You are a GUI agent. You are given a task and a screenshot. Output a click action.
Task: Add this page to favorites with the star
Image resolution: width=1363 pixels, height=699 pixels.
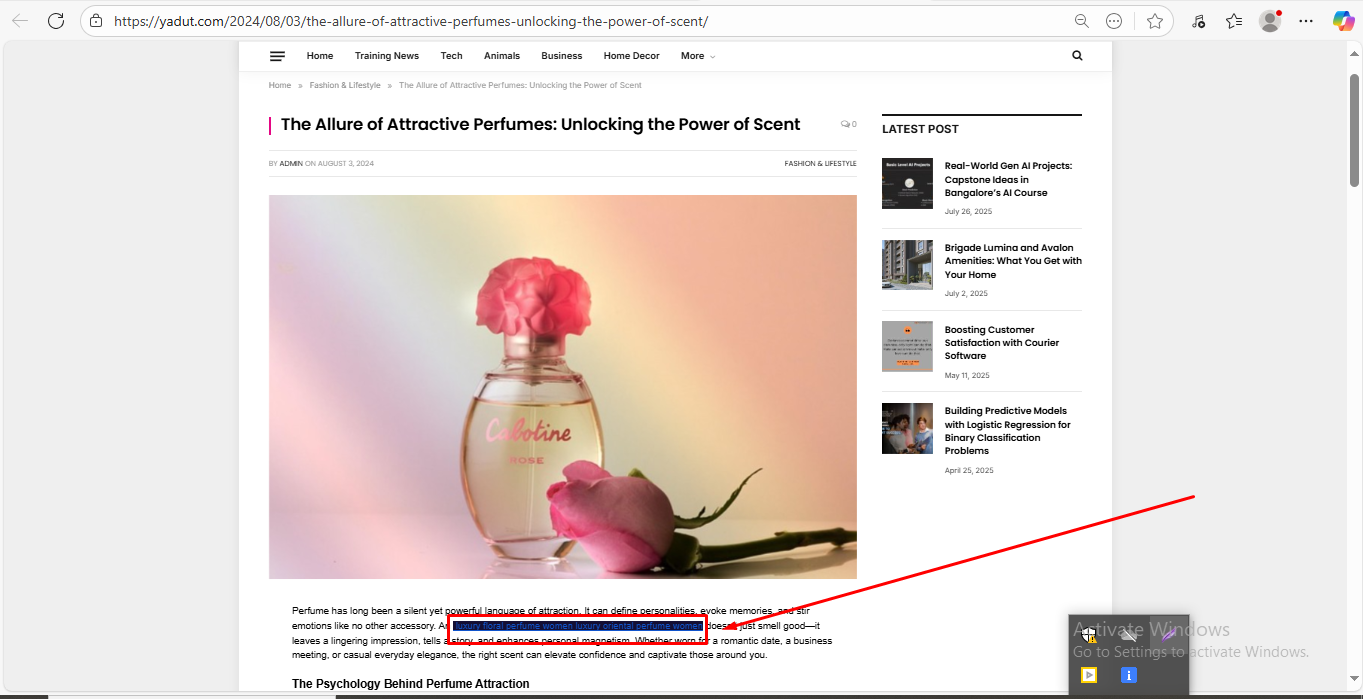pos(1155,21)
